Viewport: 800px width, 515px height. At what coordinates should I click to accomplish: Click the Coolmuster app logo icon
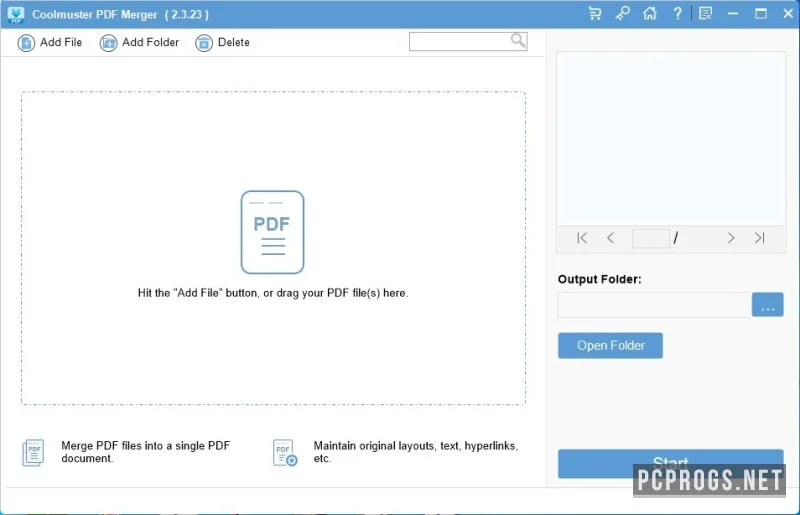pos(16,14)
